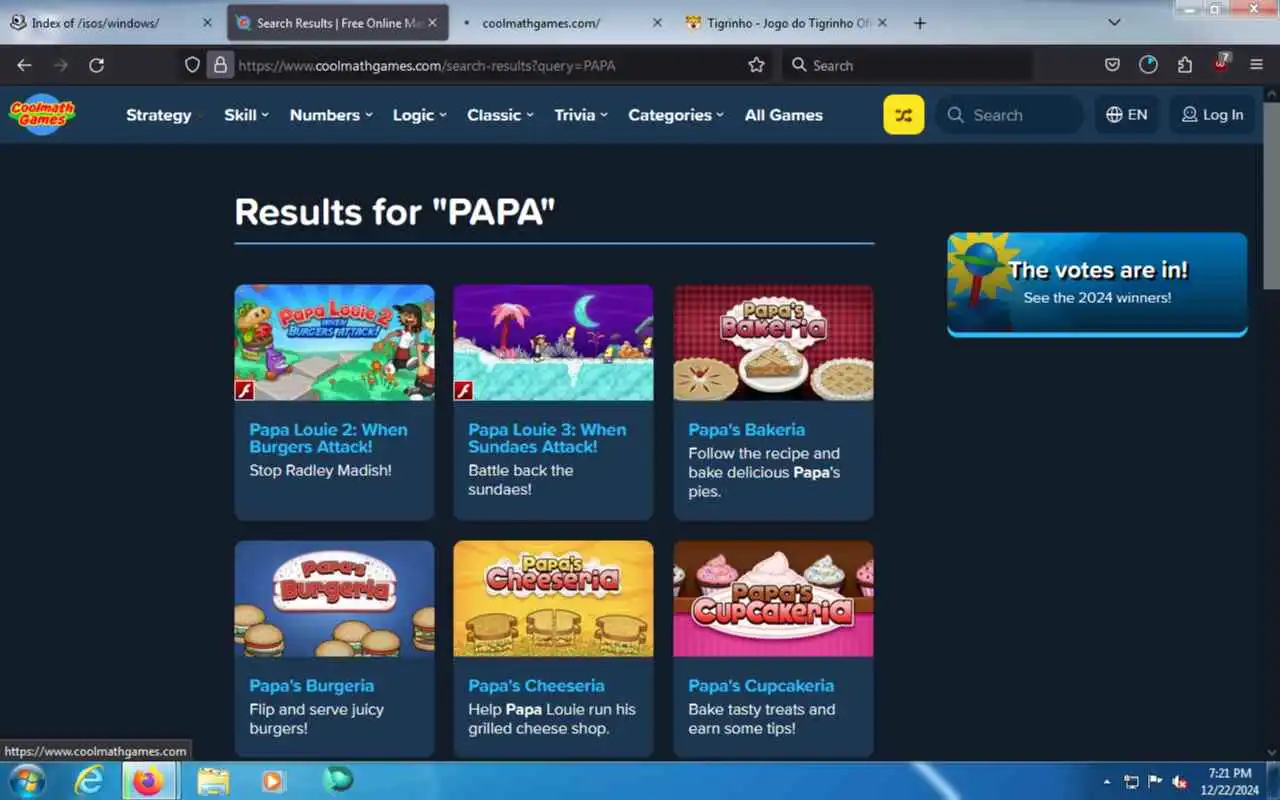Click Papa's Bakeria thumbnail image
Image resolution: width=1280 pixels, height=800 pixels.
[x=773, y=343]
